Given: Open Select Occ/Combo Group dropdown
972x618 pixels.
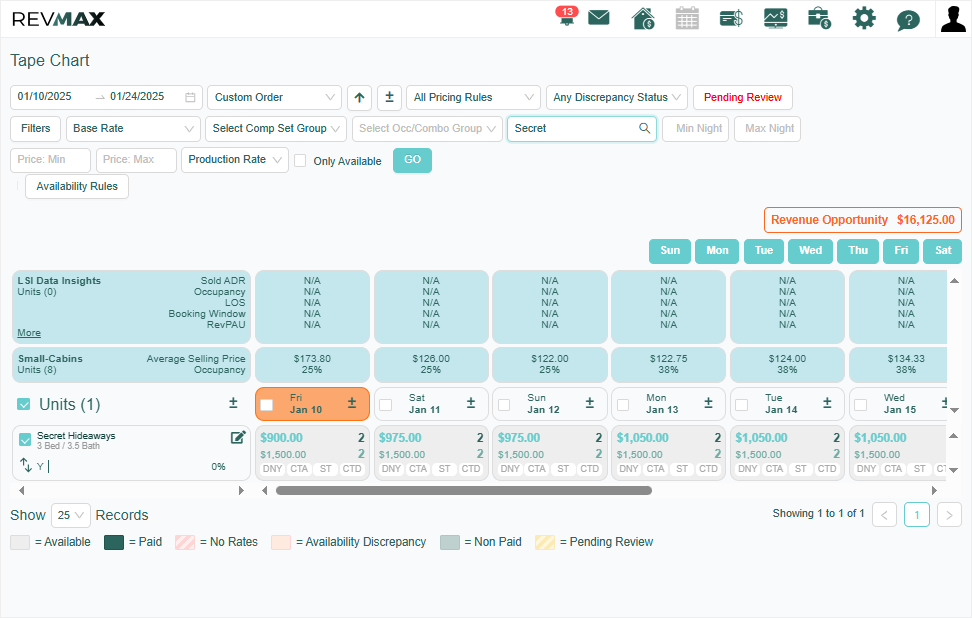Looking at the screenshot, I should [427, 128].
